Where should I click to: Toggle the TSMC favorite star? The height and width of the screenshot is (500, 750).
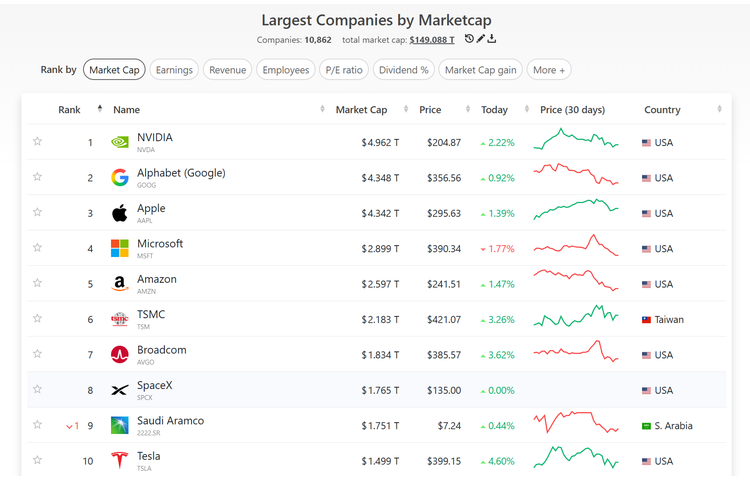coord(37,318)
